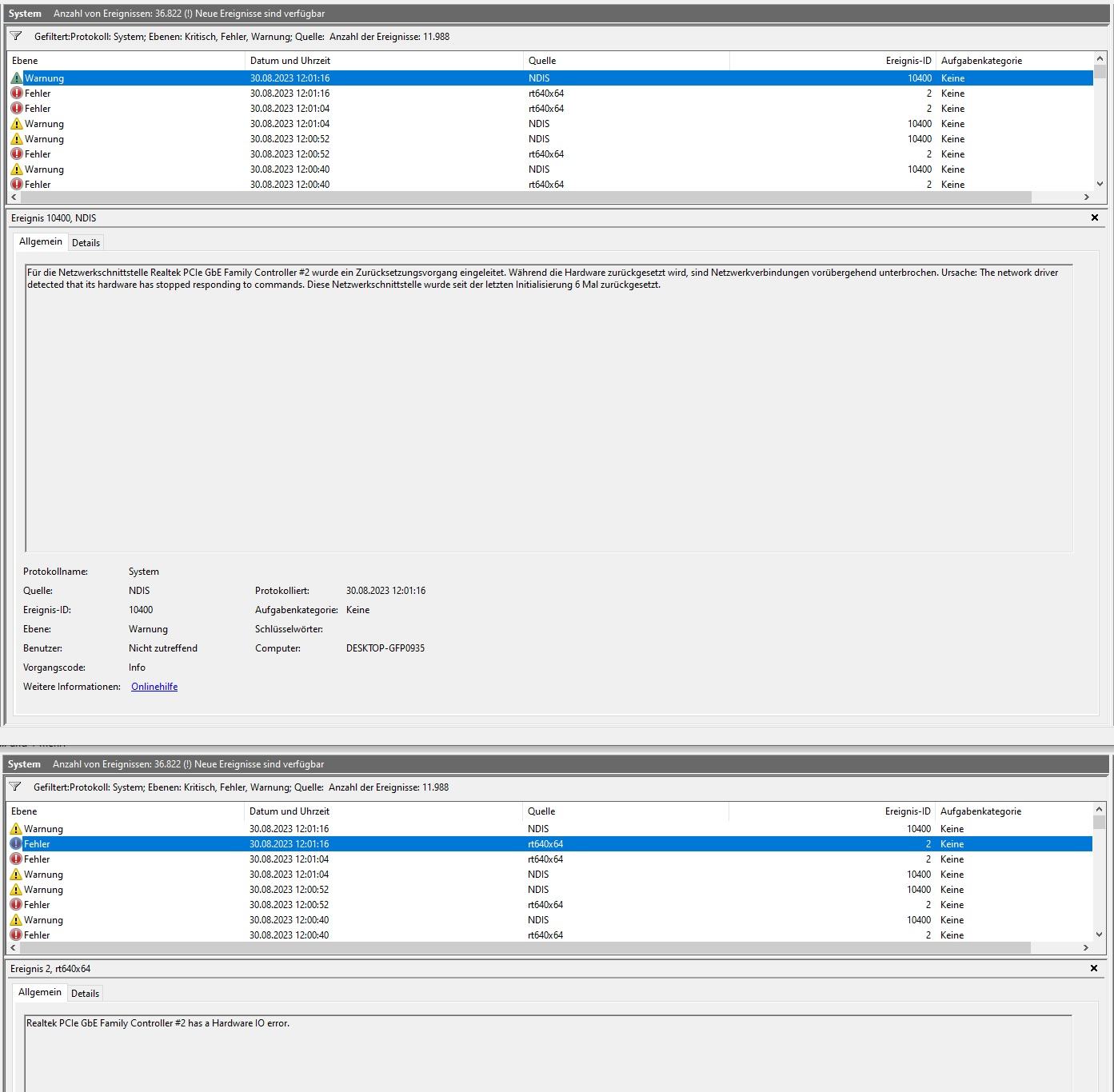Sort by Aufgabenkategorie column in upper list
The image size is (1114, 1092).
[1014, 61]
